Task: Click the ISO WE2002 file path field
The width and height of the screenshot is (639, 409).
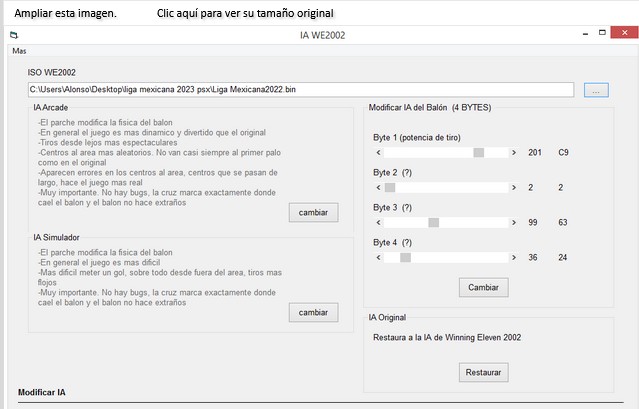Action: click(x=301, y=90)
